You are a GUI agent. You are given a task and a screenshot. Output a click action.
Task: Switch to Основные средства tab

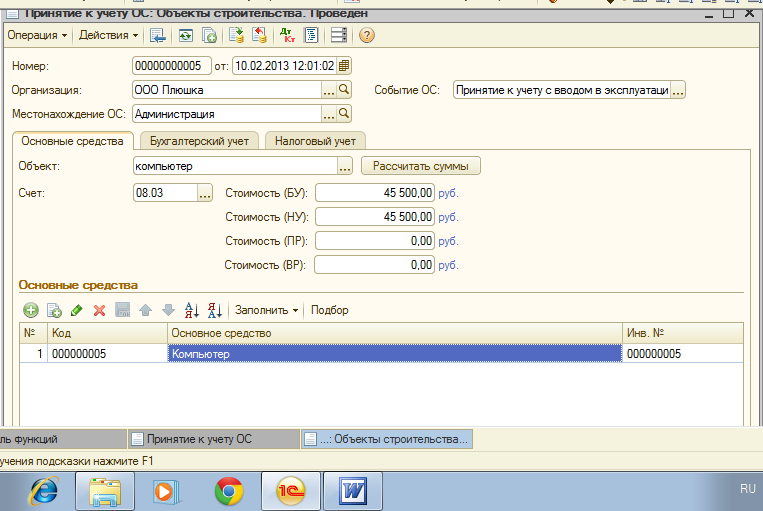pyautogui.click(x=73, y=141)
